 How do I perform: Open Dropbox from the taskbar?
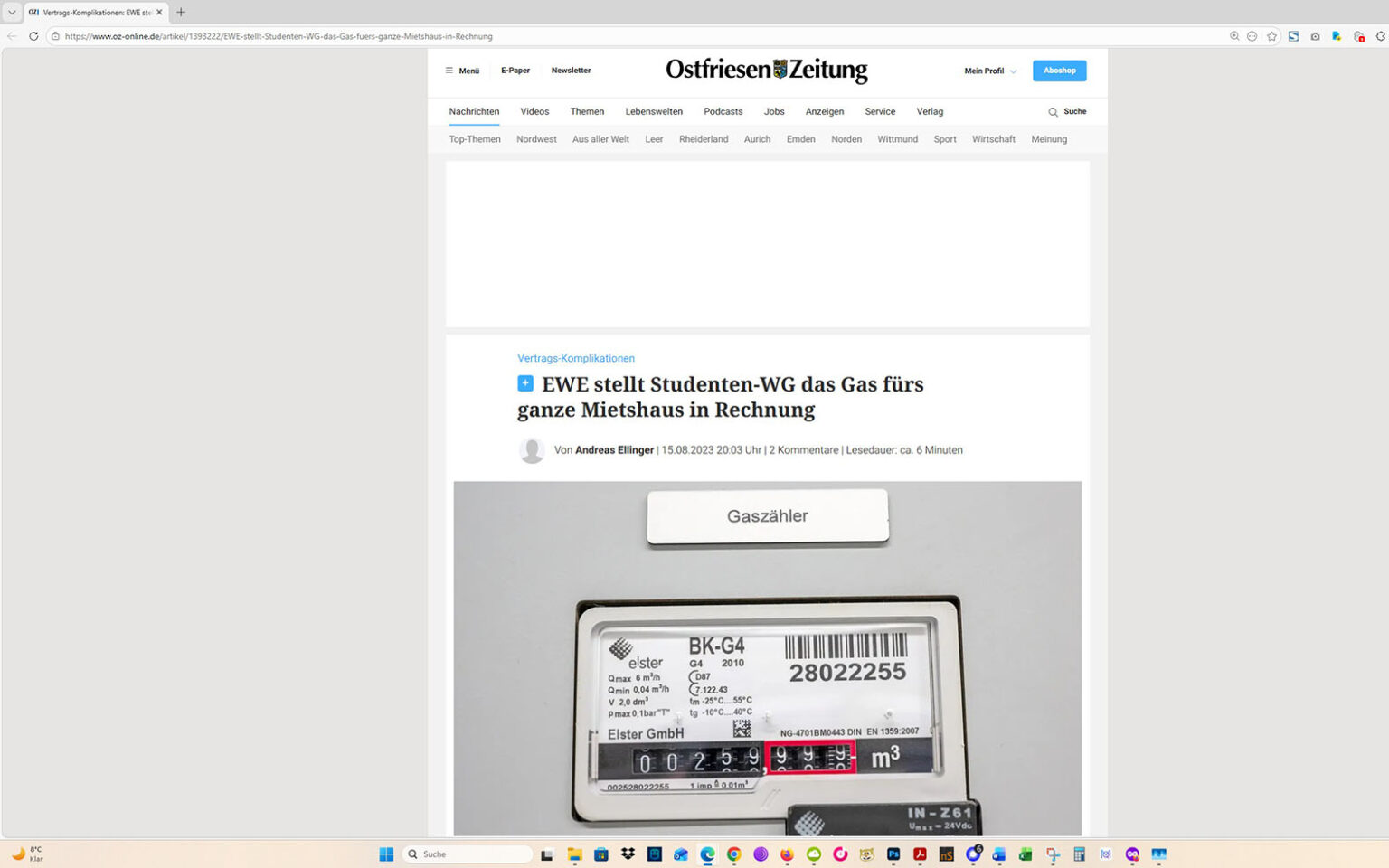(x=628, y=854)
